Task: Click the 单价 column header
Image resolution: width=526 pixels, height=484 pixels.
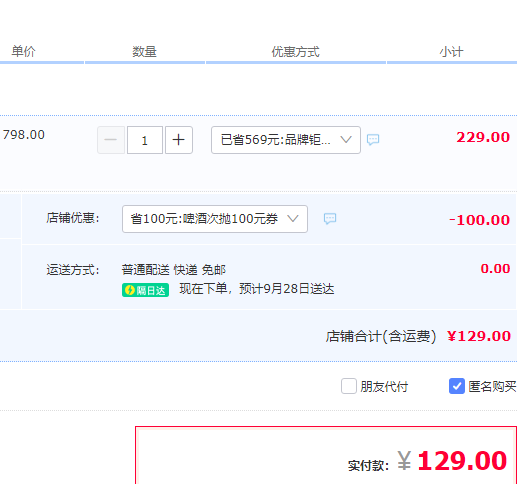Action: [x=23, y=52]
